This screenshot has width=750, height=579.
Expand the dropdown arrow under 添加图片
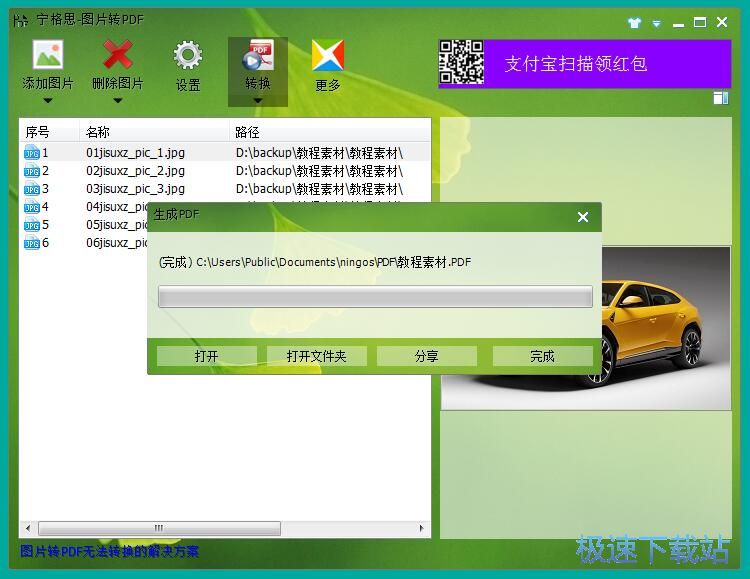point(48,100)
